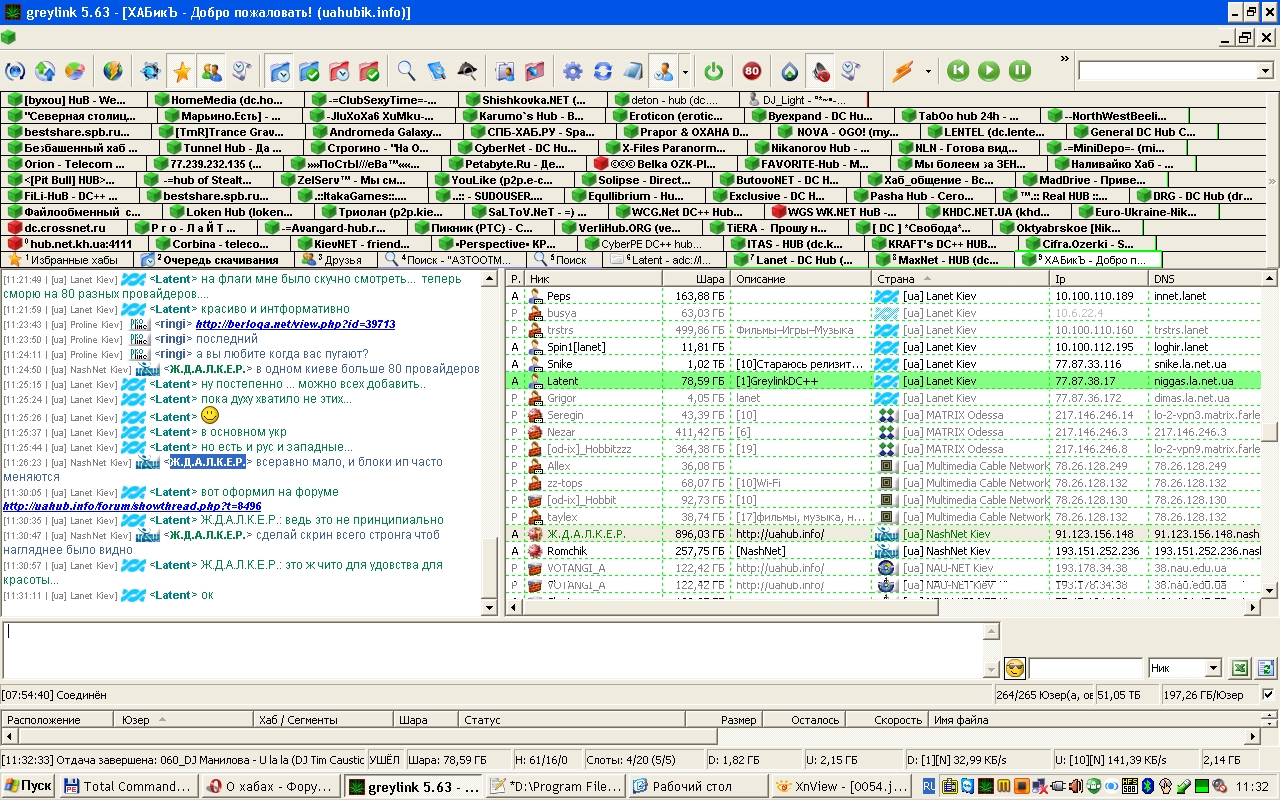Click the red 80 limit icon
Image resolution: width=1280 pixels, height=800 pixels.
pos(751,71)
